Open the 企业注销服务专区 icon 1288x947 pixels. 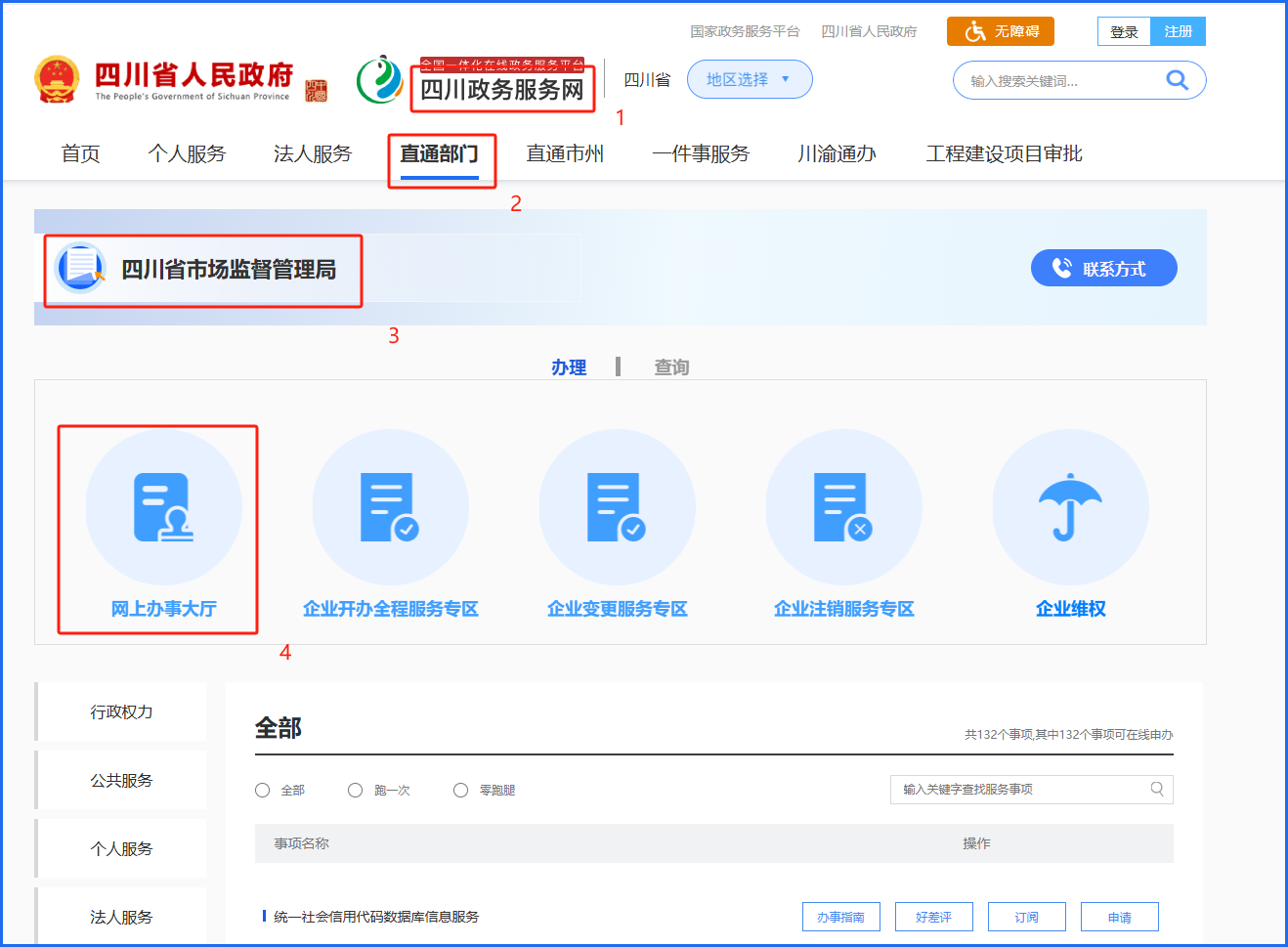843,507
